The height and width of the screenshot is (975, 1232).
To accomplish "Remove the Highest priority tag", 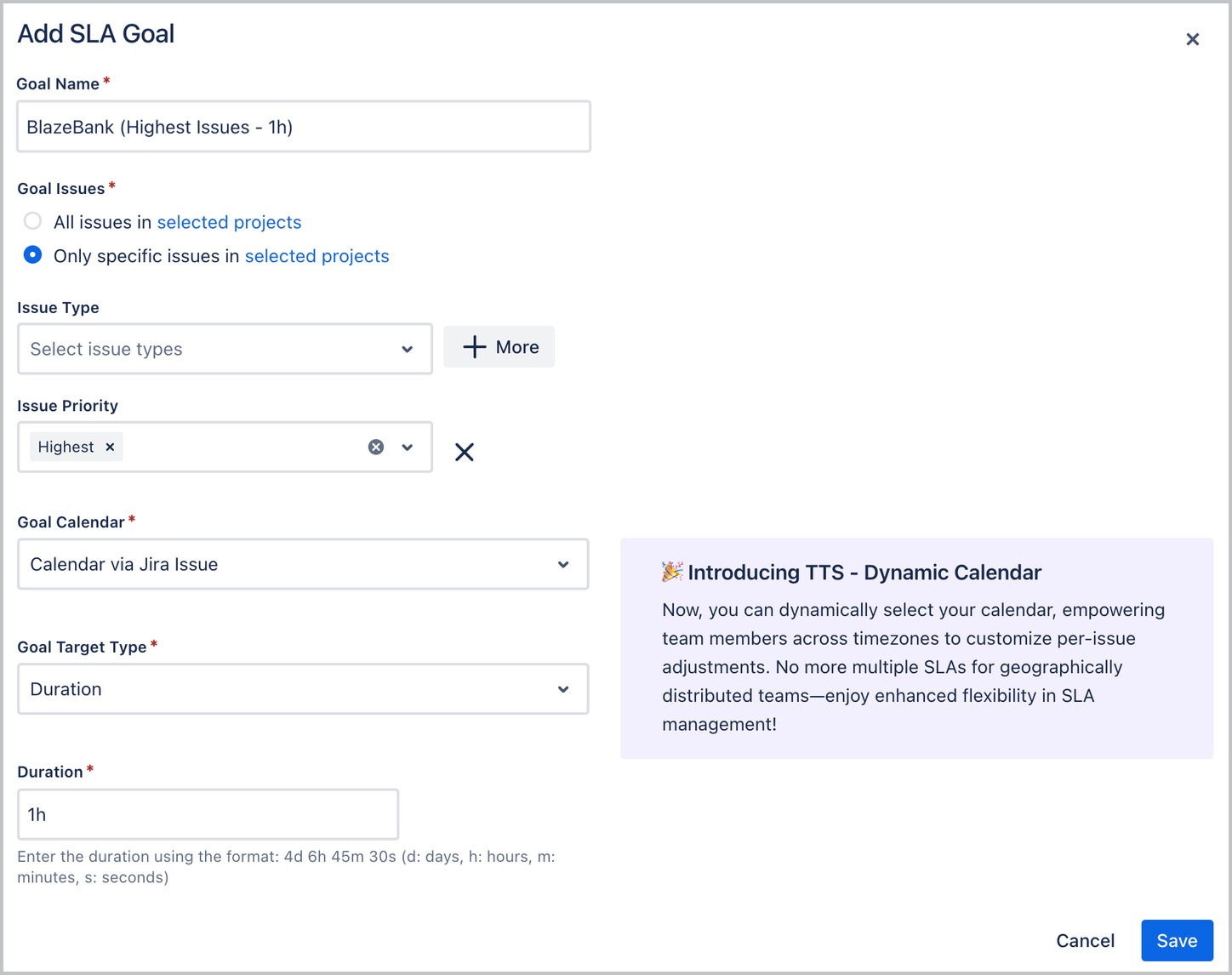I will pyautogui.click(x=110, y=447).
